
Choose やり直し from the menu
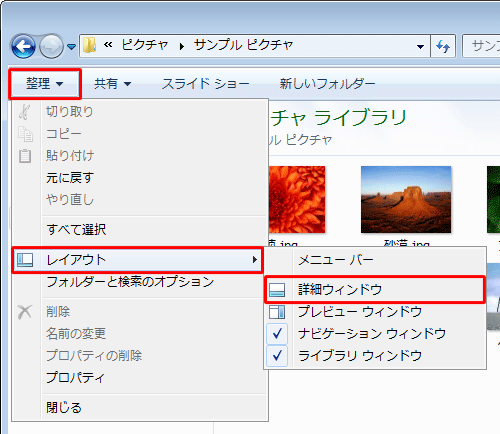point(140,200)
